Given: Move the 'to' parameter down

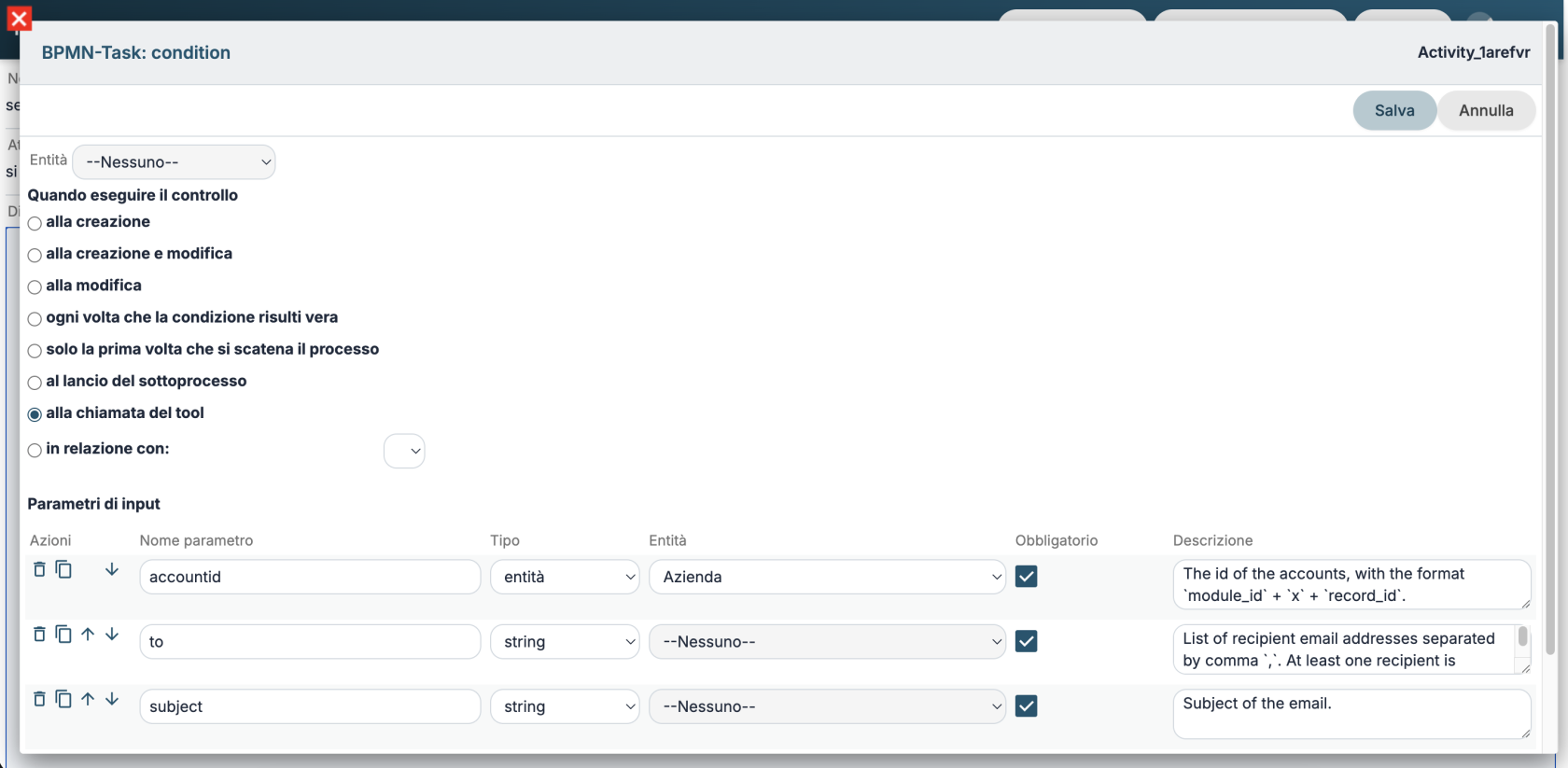Looking at the screenshot, I should [112, 635].
